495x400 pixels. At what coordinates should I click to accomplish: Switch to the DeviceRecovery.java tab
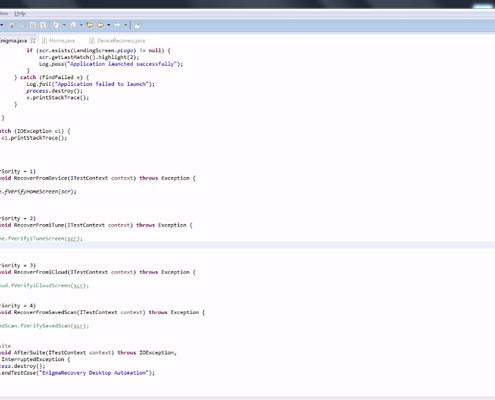coord(121,41)
